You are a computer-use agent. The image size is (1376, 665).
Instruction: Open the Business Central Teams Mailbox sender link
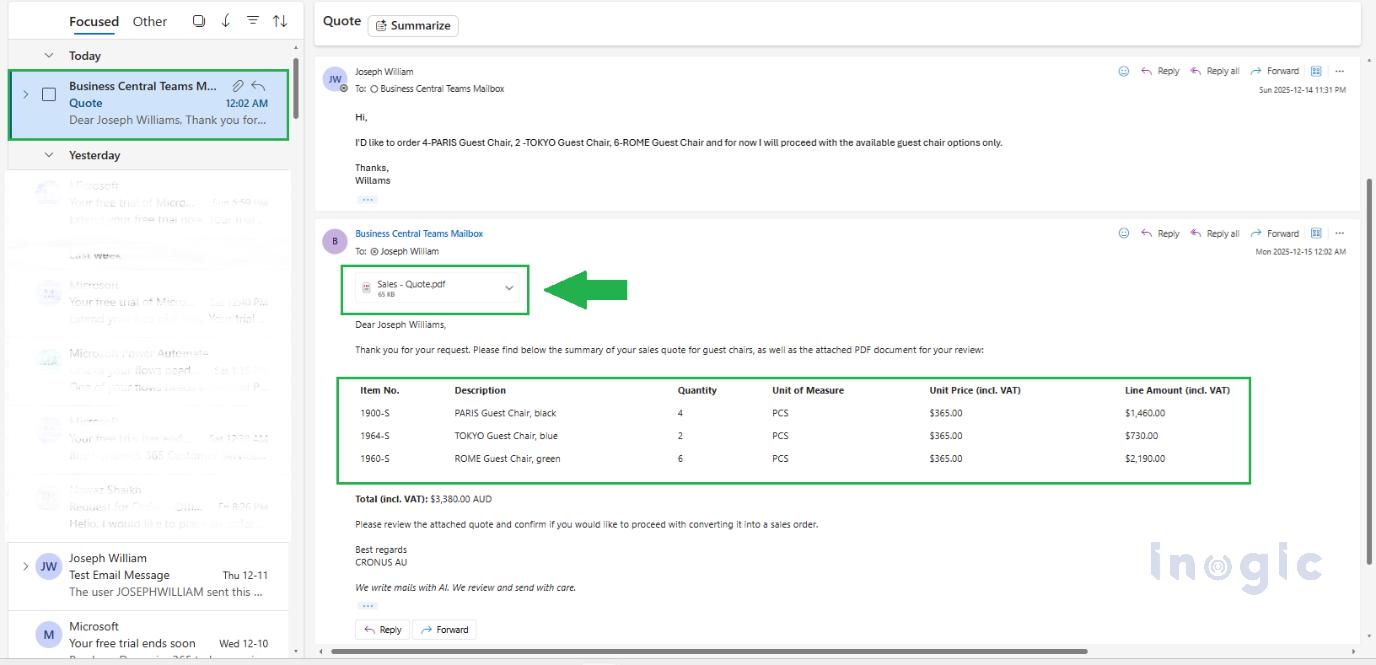click(419, 234)
